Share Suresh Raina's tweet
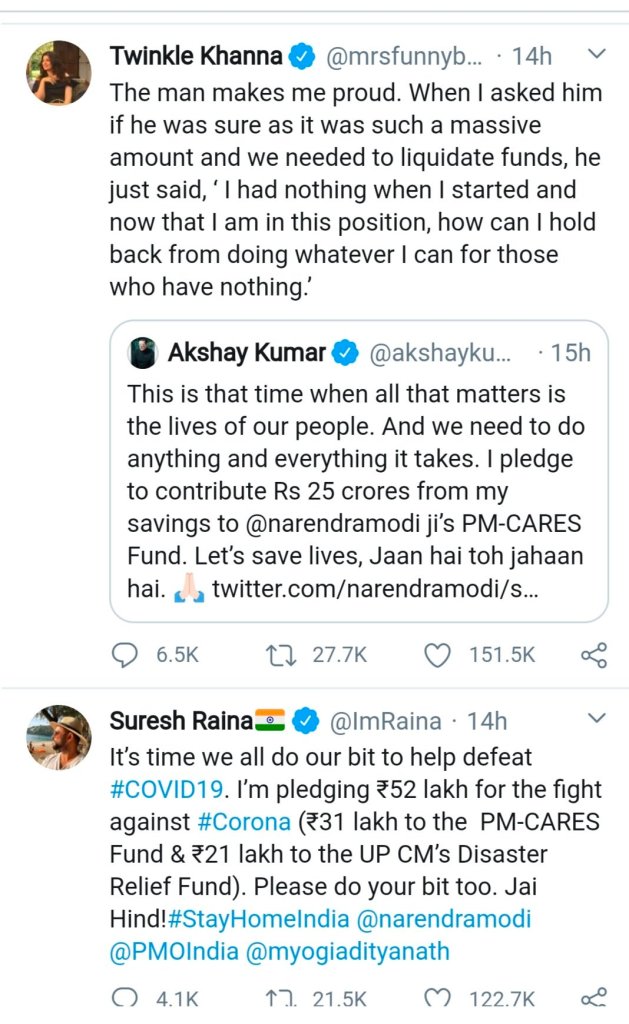The image size is (629, 1024). point(593,999)
